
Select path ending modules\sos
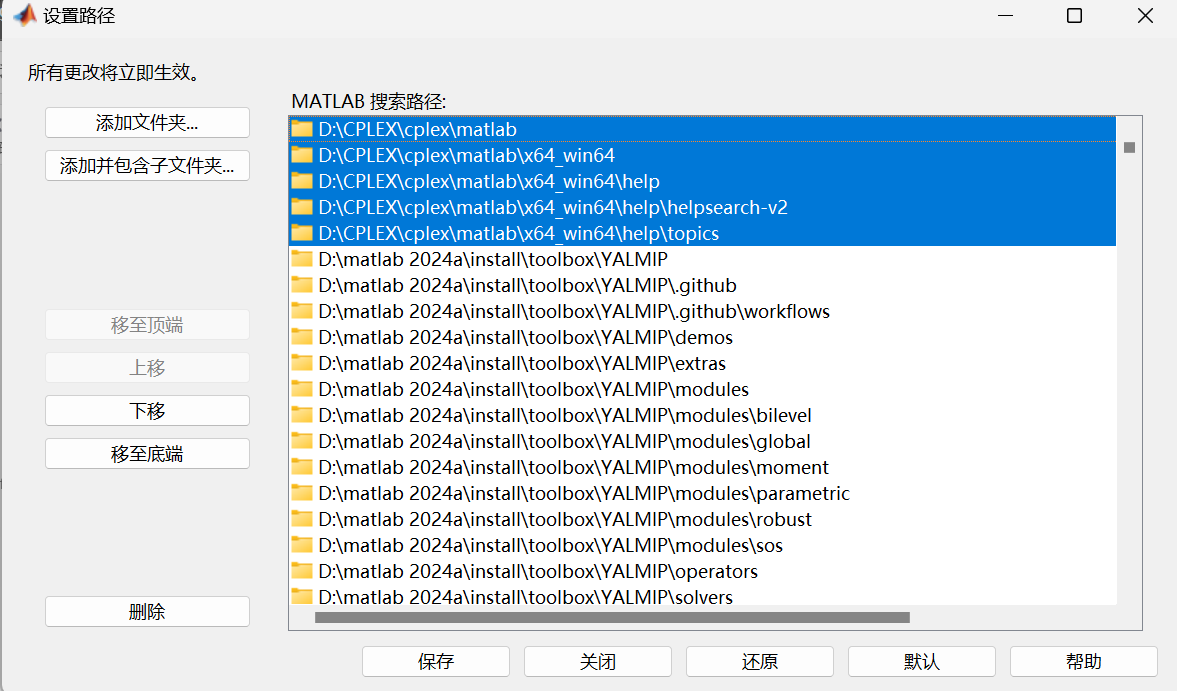click(x=703, y=545)
